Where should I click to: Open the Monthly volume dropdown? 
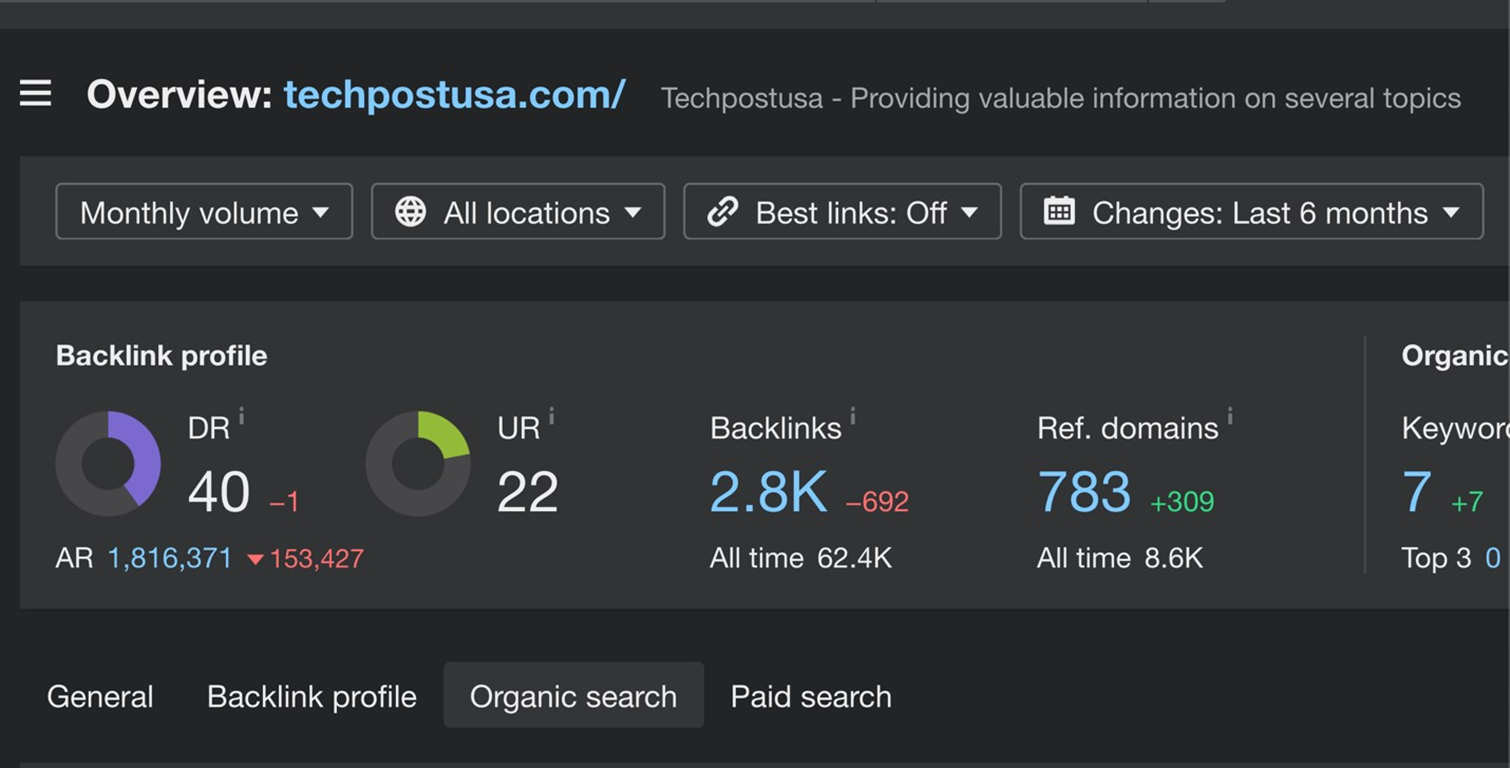click(x=204, y=211)
